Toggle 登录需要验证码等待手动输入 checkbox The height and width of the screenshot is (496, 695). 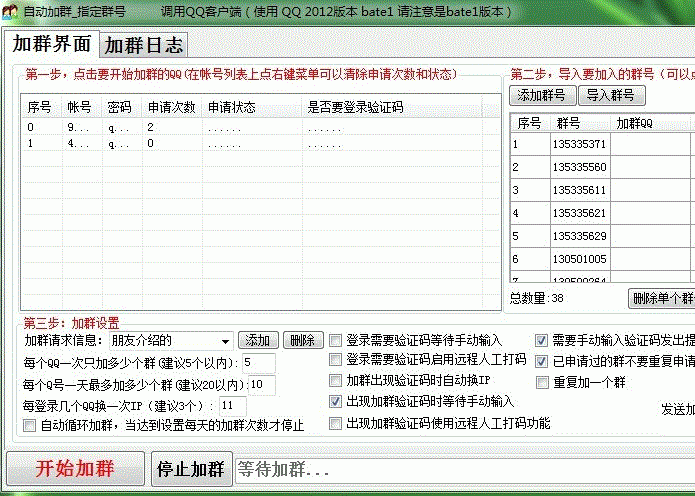(336, 340)
